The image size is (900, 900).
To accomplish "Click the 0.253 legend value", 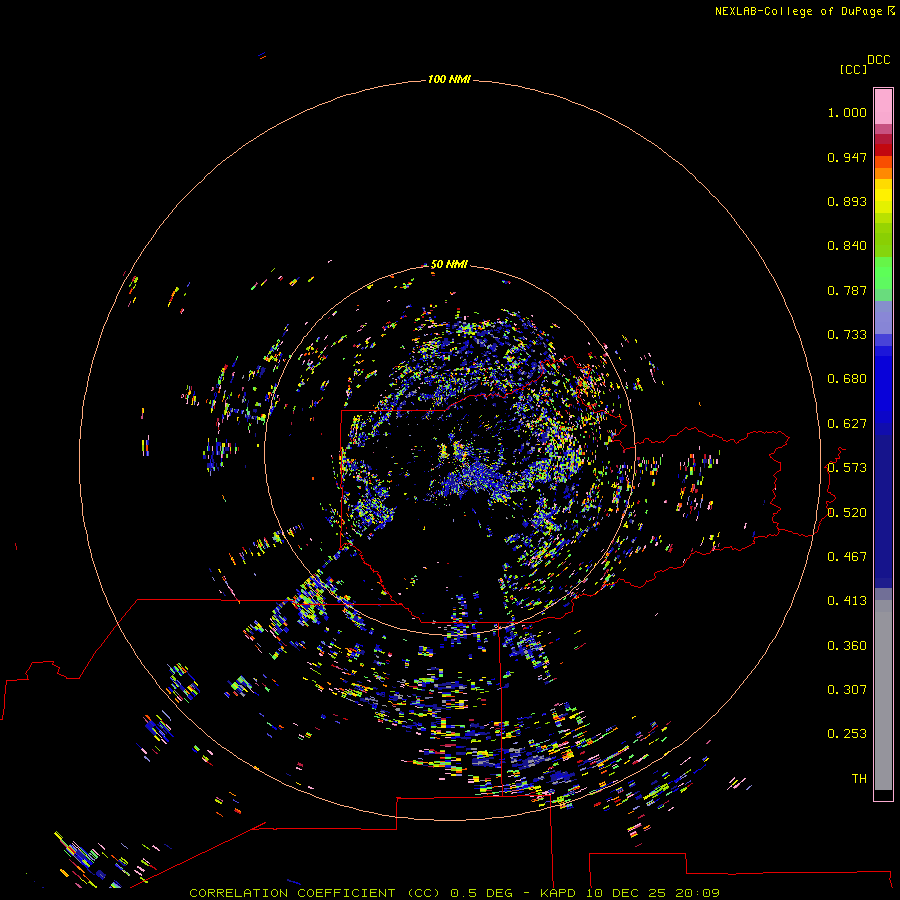I will coord(847,734).
